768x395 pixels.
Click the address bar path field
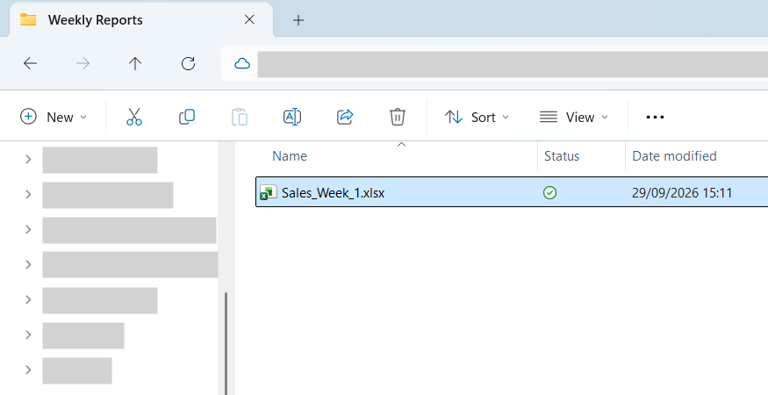click(x=512, y=64)
